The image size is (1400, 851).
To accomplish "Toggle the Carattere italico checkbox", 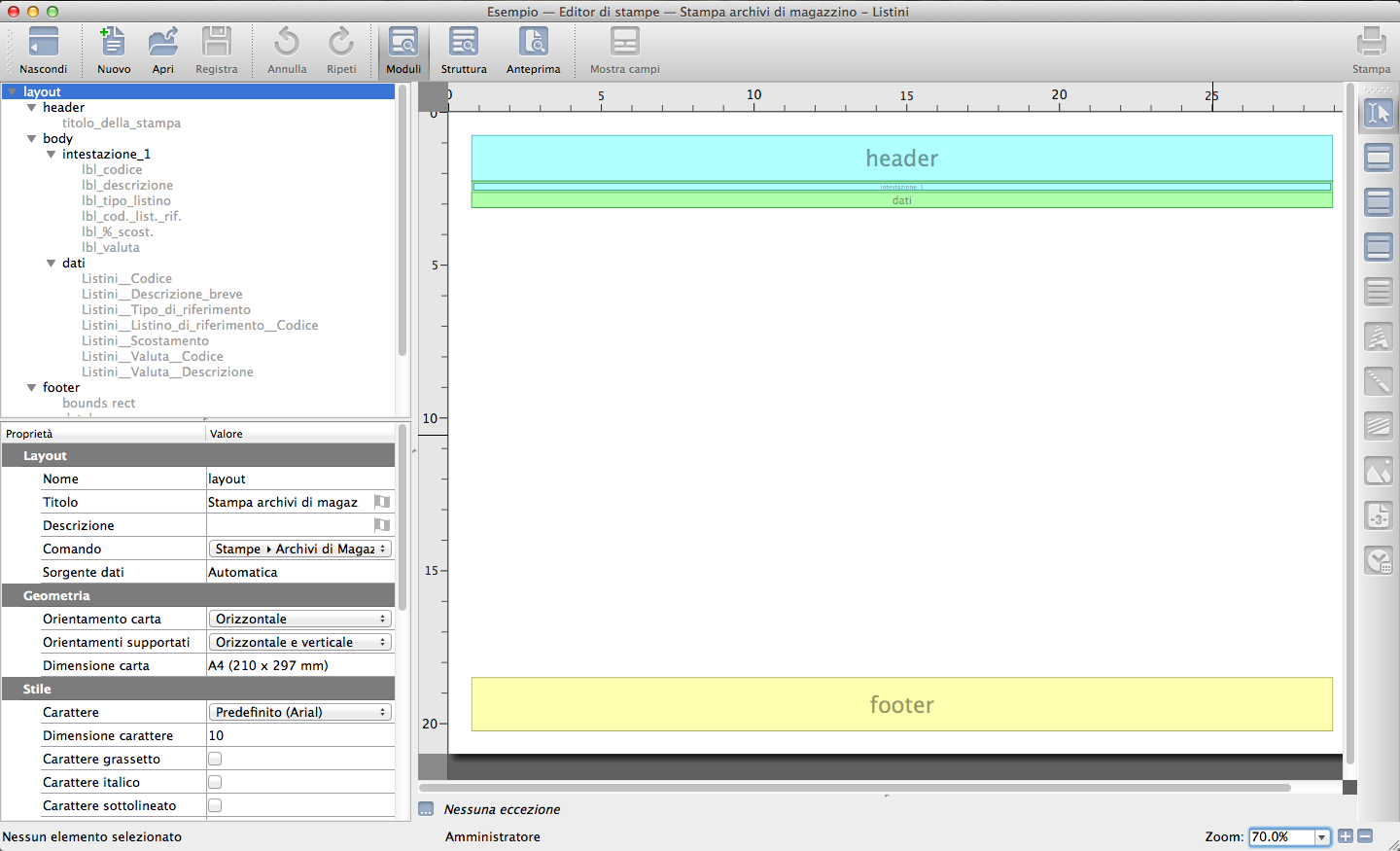I will click(x=215, y=782).
